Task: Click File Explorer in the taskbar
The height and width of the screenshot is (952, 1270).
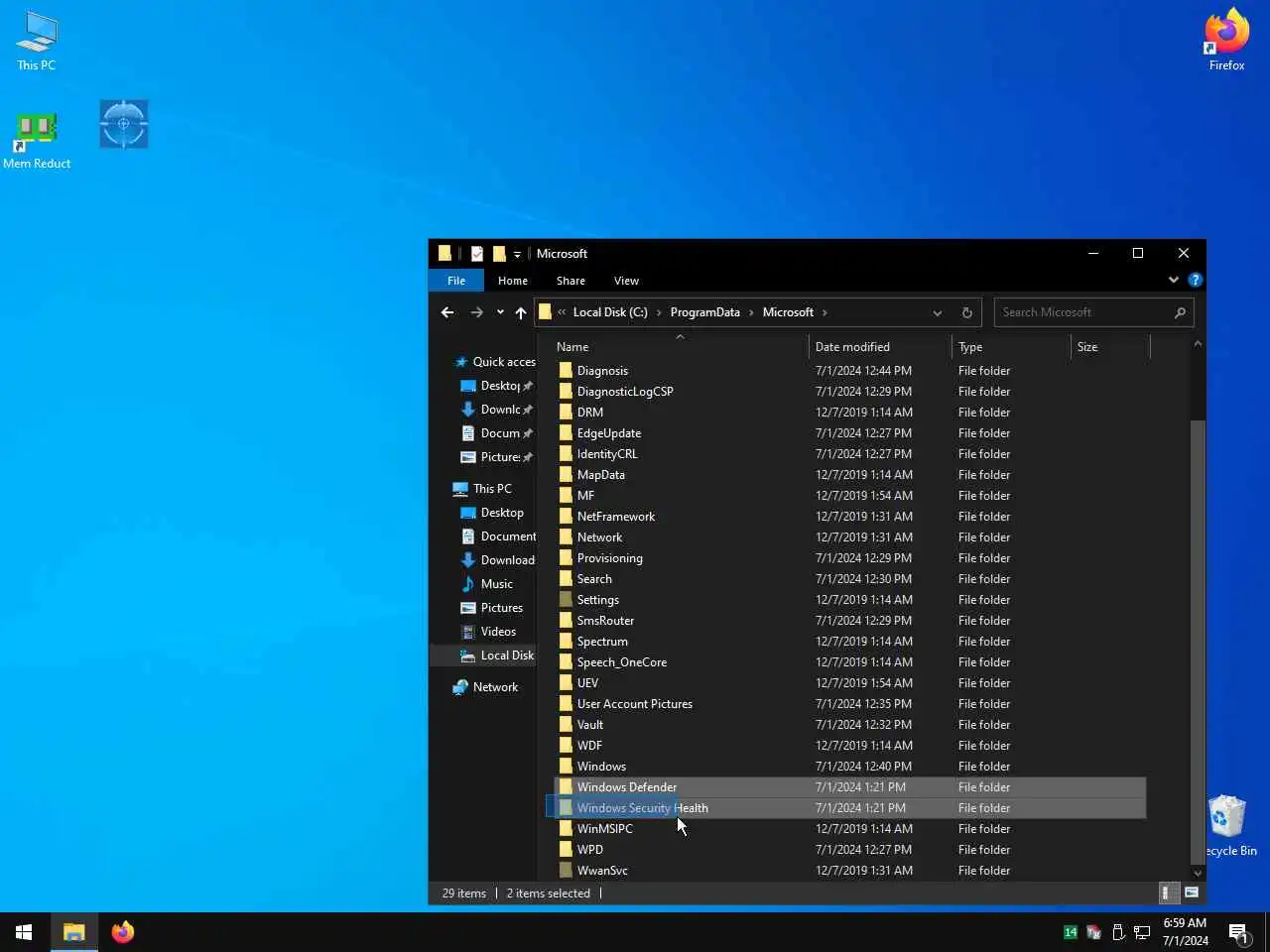Action: [73, 932]
